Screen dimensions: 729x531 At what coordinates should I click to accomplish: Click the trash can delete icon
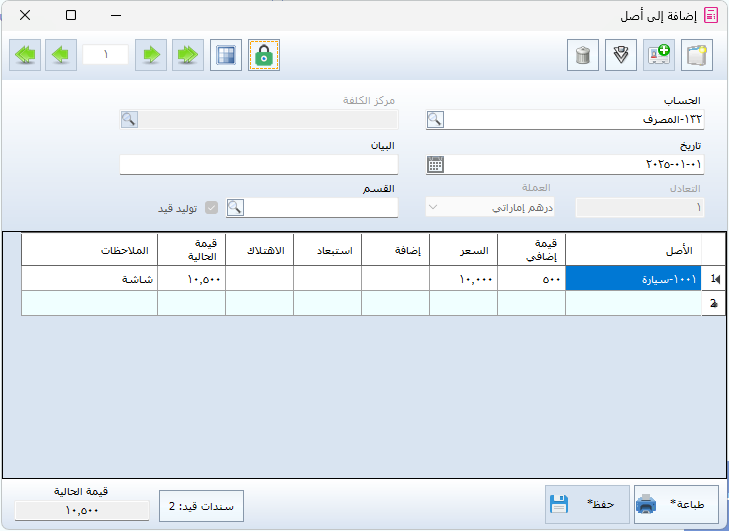coord(583,55)
